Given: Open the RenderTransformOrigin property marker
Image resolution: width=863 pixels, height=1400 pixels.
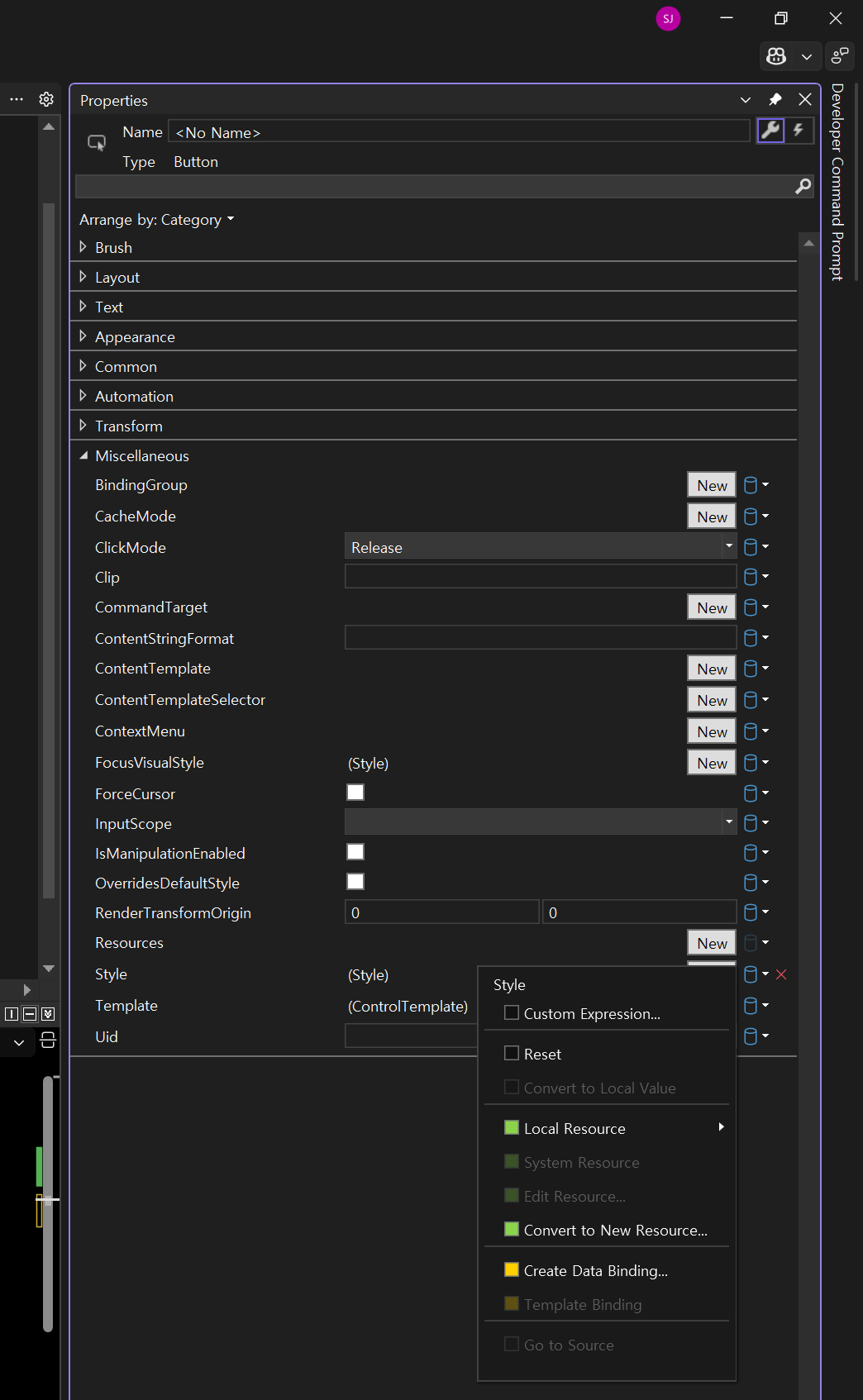Looking at the screenshot, I should [756, 912].
